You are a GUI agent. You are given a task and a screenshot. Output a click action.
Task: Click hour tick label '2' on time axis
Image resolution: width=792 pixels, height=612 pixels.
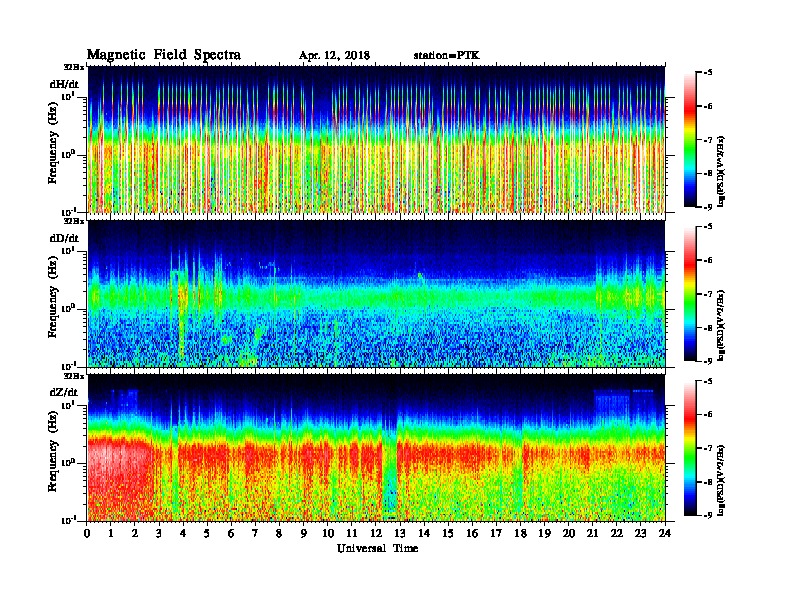tap(135, 533)
